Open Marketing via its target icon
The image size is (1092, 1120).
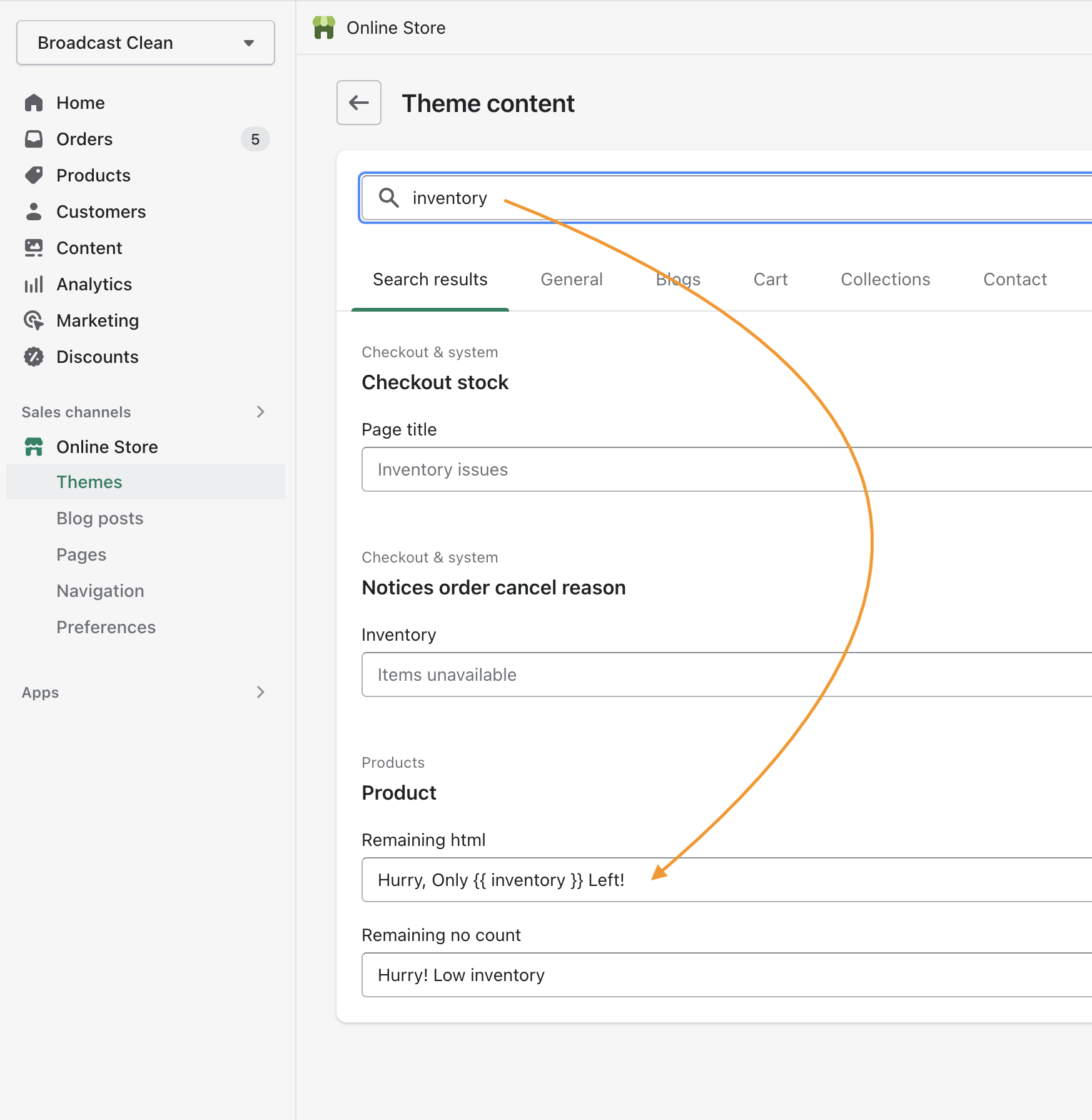pos(34,320)
